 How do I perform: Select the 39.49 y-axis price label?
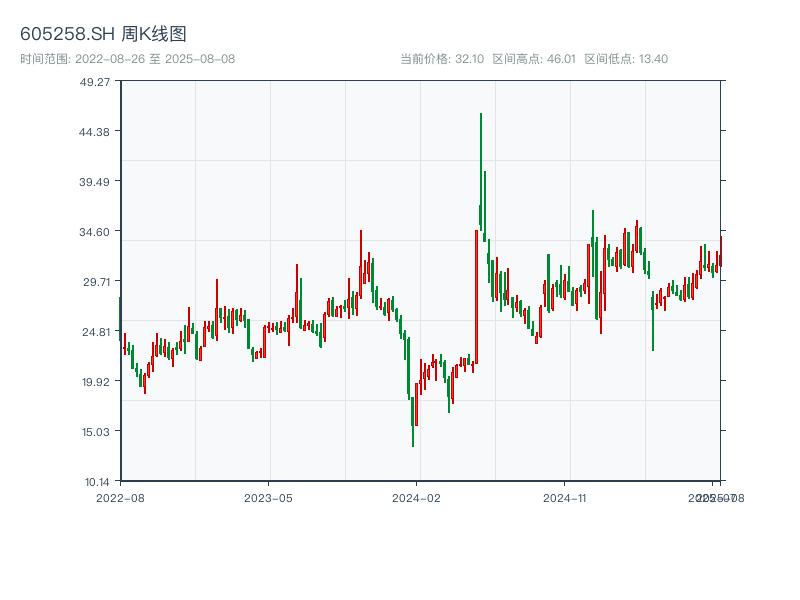coord(96,182)
